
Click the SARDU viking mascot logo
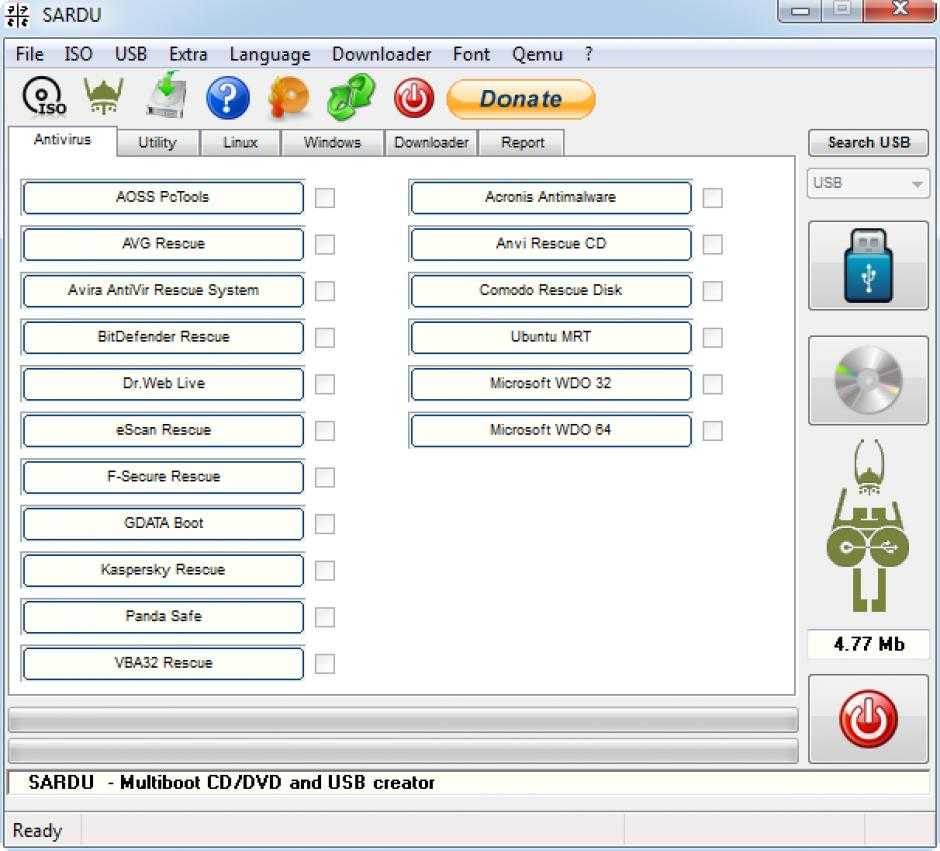[x=868, y=526]
